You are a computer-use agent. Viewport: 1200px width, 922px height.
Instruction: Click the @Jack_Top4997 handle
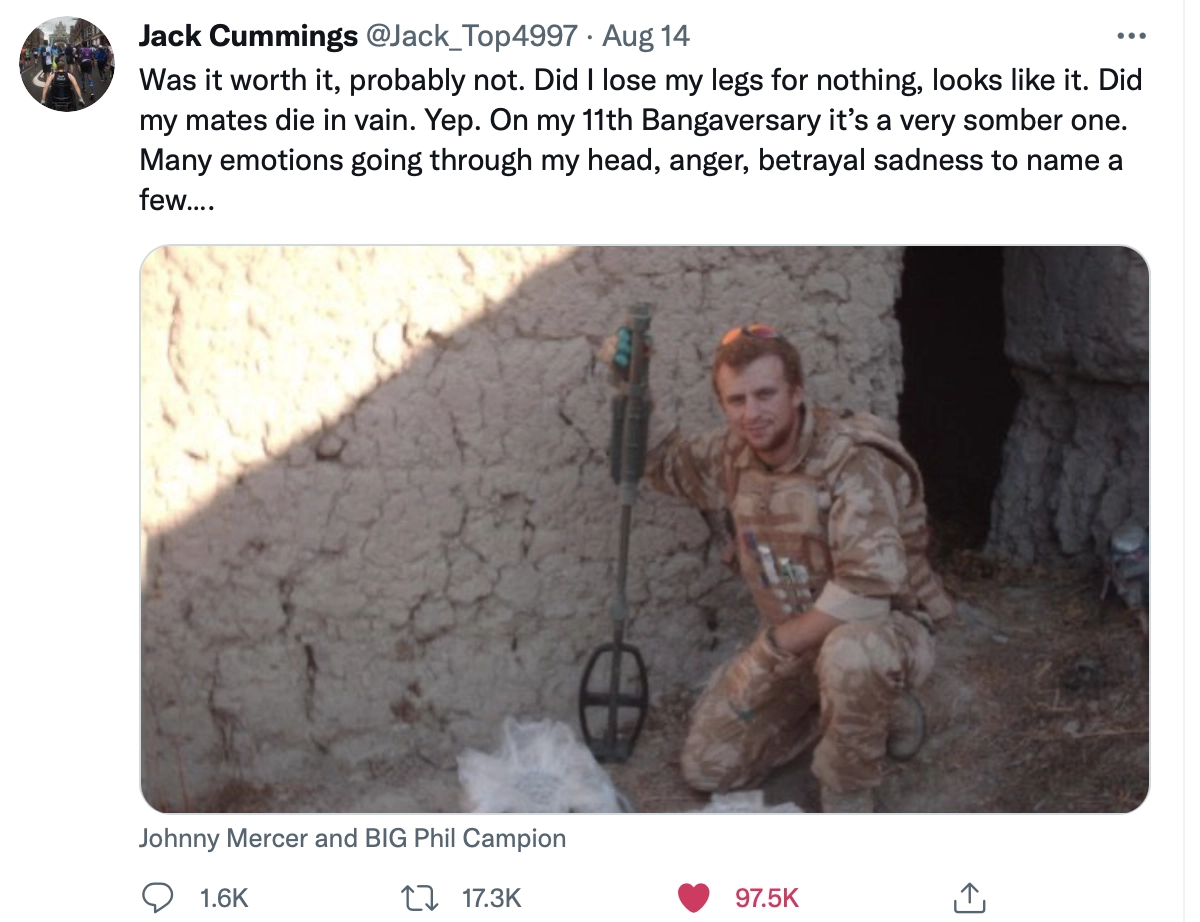click(x=472, y=37)
